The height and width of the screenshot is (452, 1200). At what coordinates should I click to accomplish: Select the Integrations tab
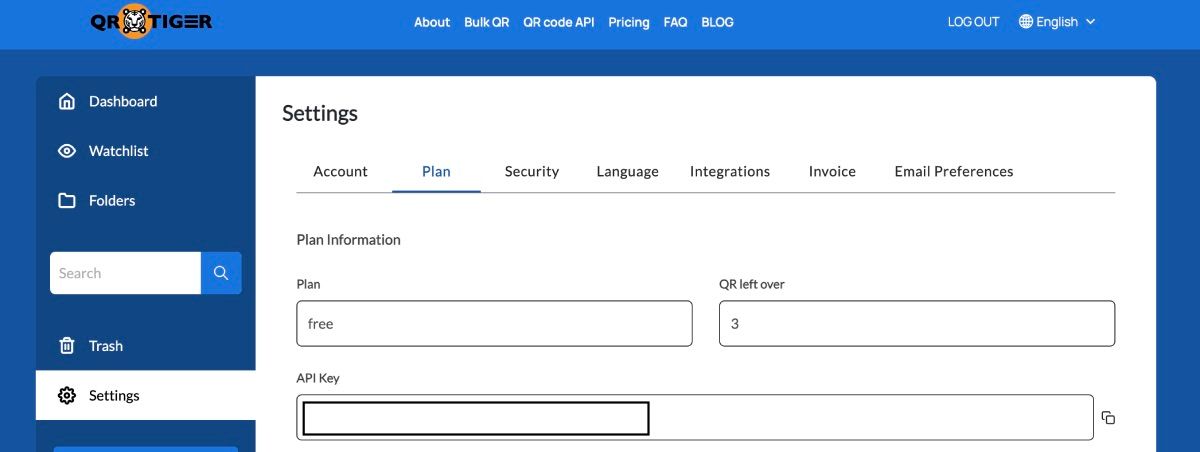coord(729,172)
